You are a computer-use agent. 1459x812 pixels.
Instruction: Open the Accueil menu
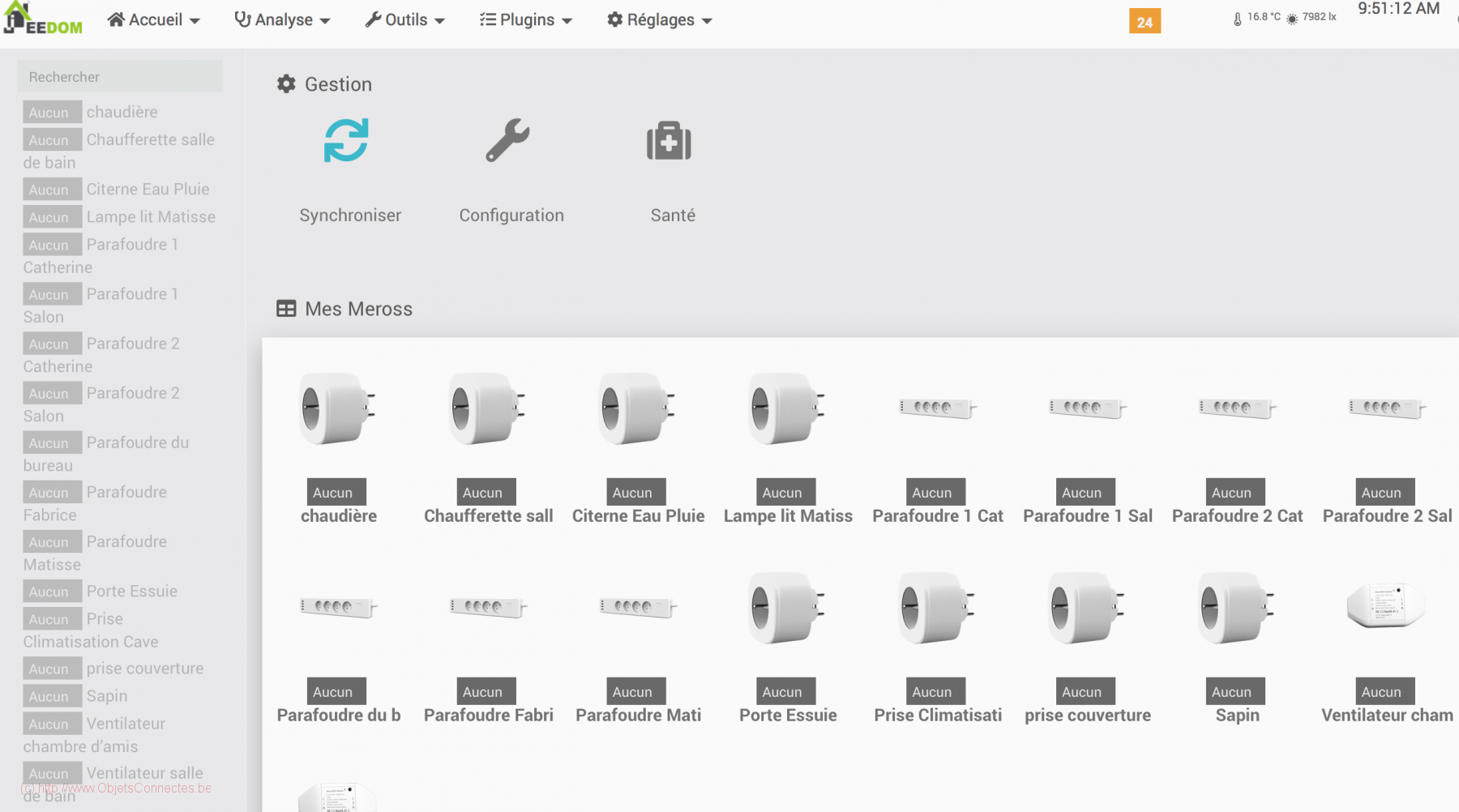coord(153,19)
